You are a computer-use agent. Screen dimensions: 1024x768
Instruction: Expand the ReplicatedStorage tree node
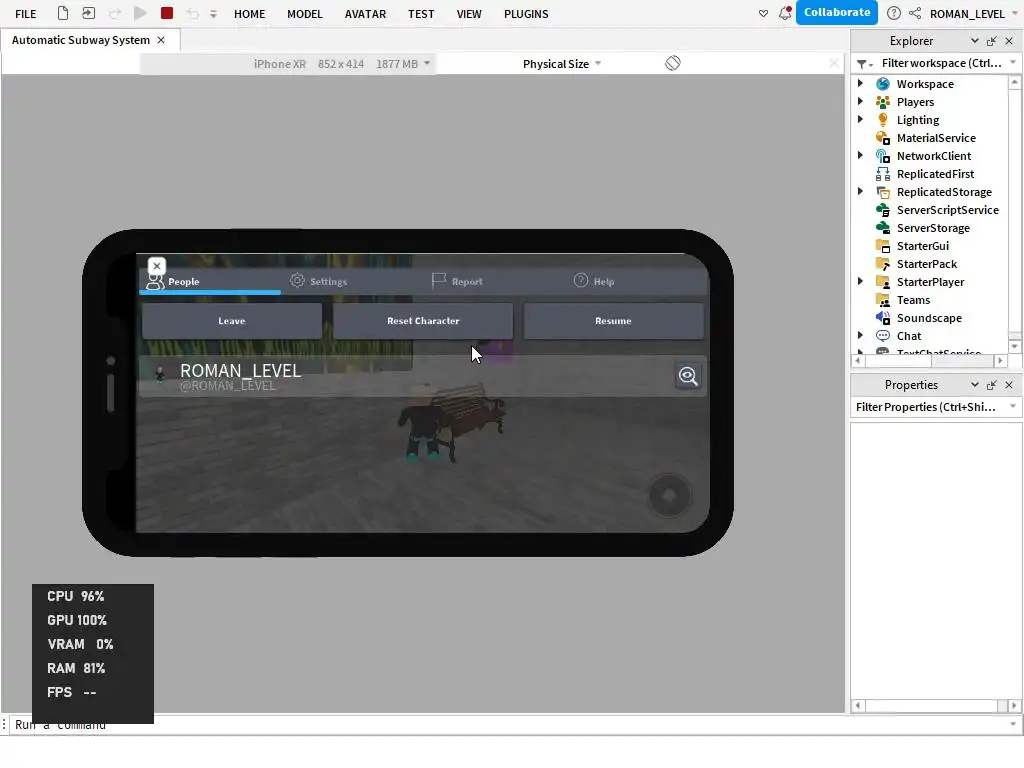click(x=860, y=191)
